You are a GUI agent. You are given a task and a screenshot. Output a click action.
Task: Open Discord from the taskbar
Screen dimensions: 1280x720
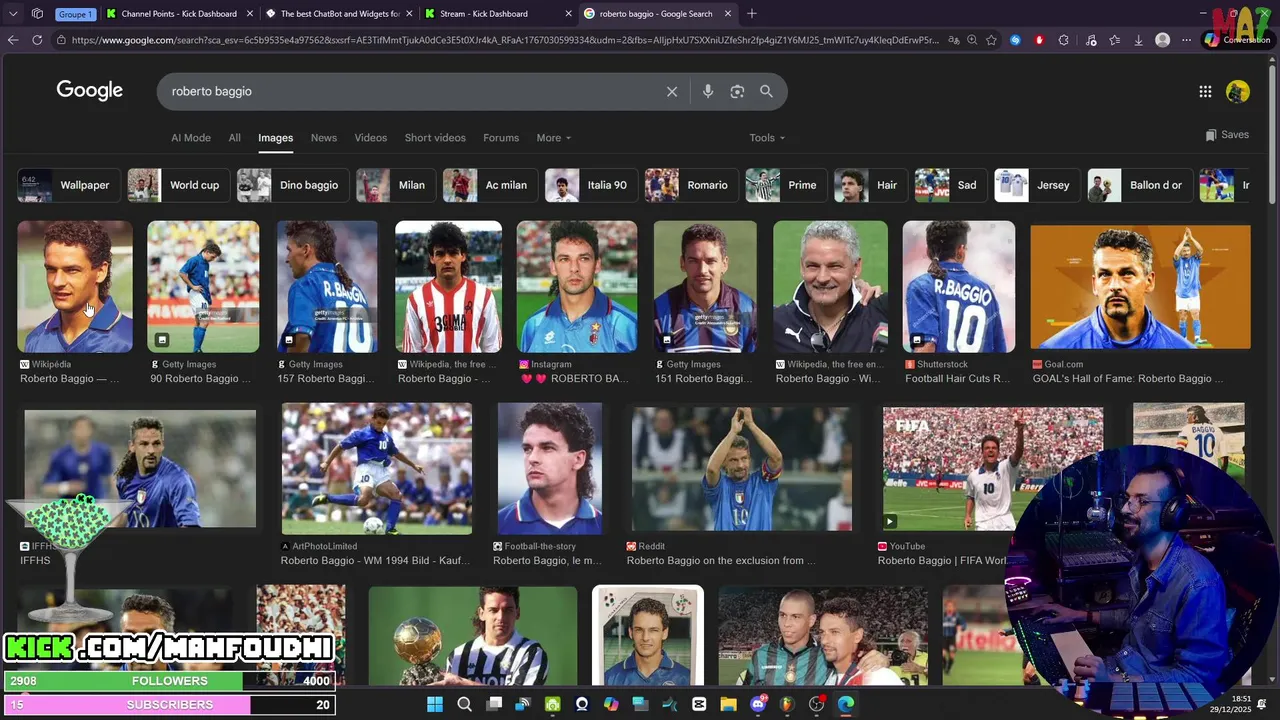758,704
